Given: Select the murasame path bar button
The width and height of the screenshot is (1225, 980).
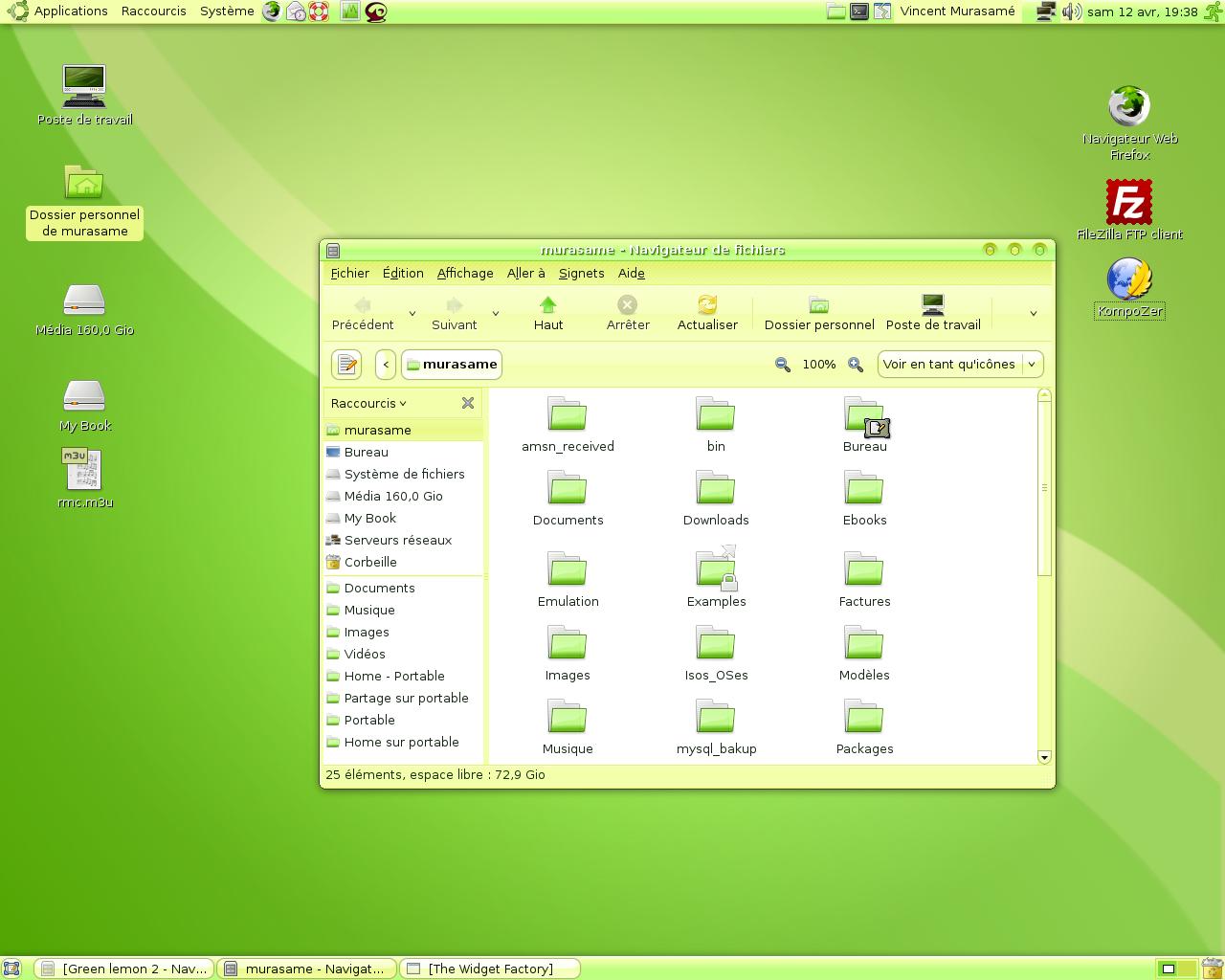Looking at the screenshot, I should point(452,365).
